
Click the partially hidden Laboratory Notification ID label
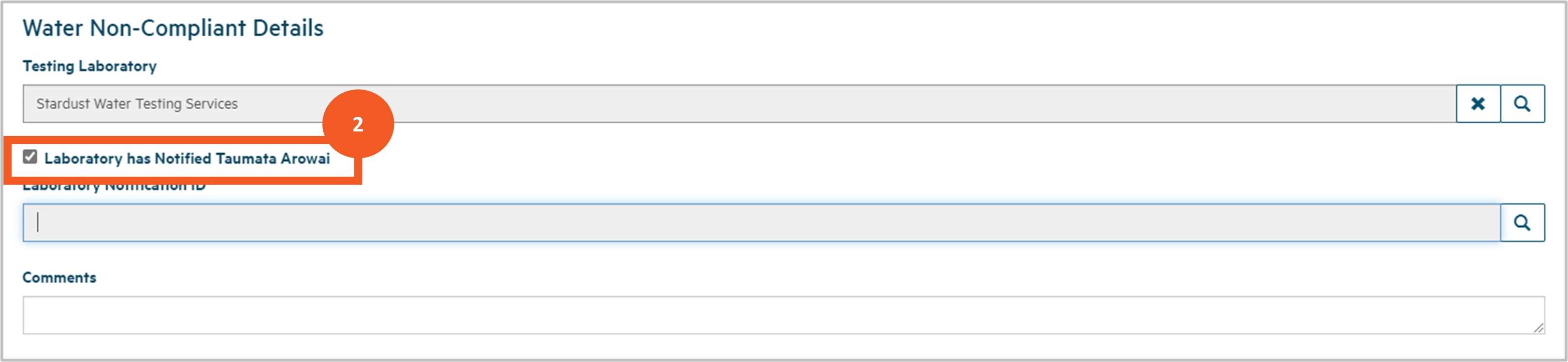point(114,188)
